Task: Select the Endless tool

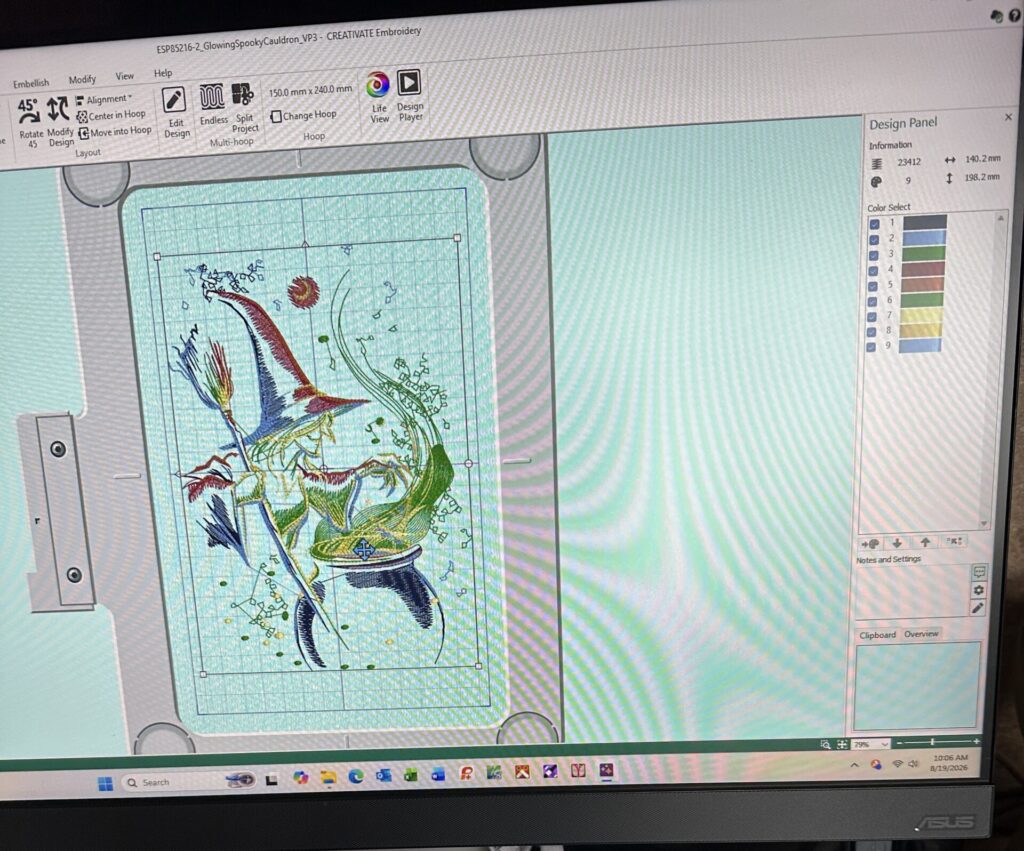Action: [213, 104]
